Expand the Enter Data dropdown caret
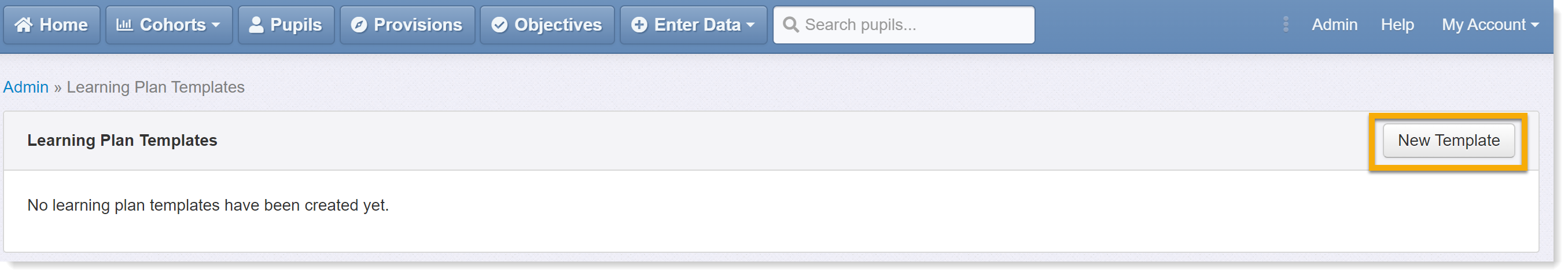Viewport: 1568px width, 276px height. 750,25
